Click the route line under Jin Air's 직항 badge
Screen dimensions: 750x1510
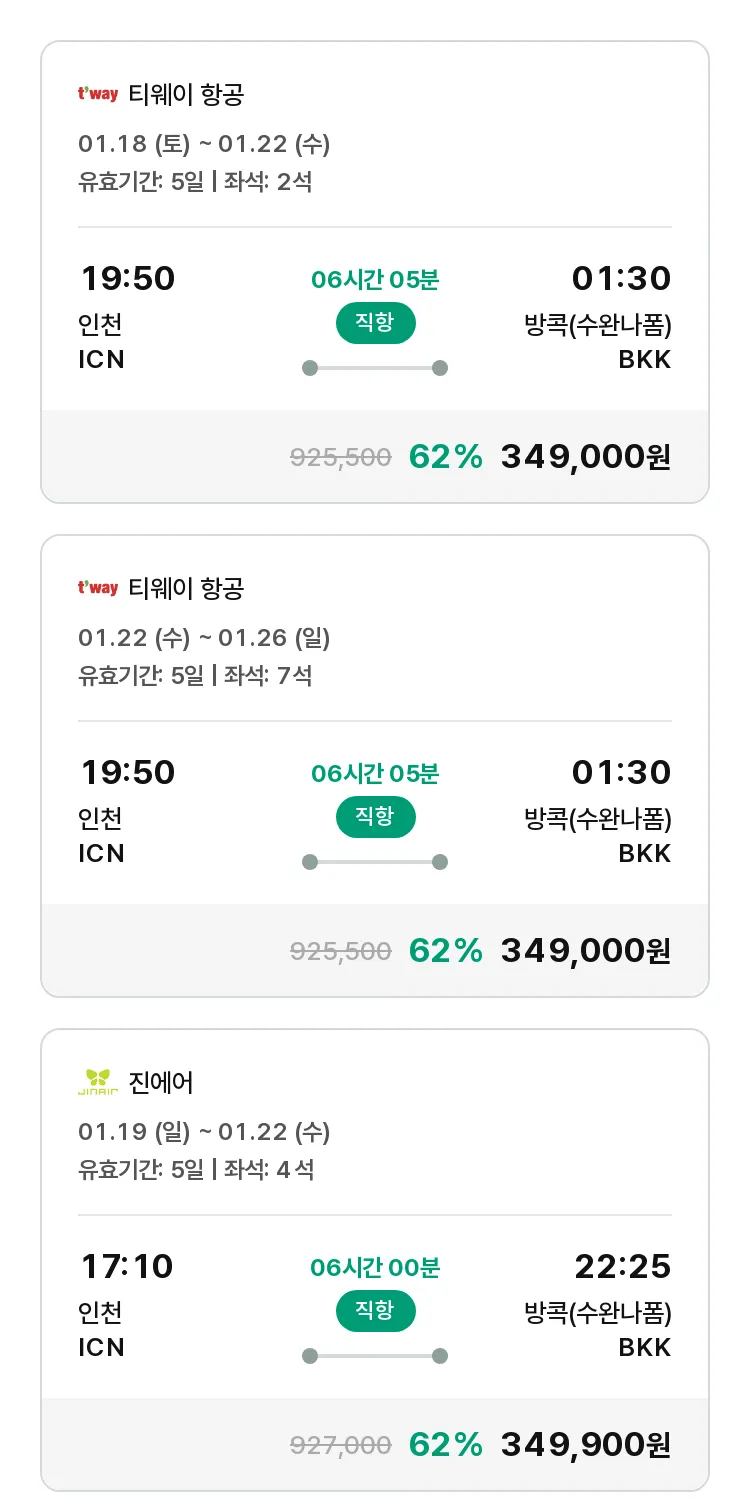[x=375, y=1356]
